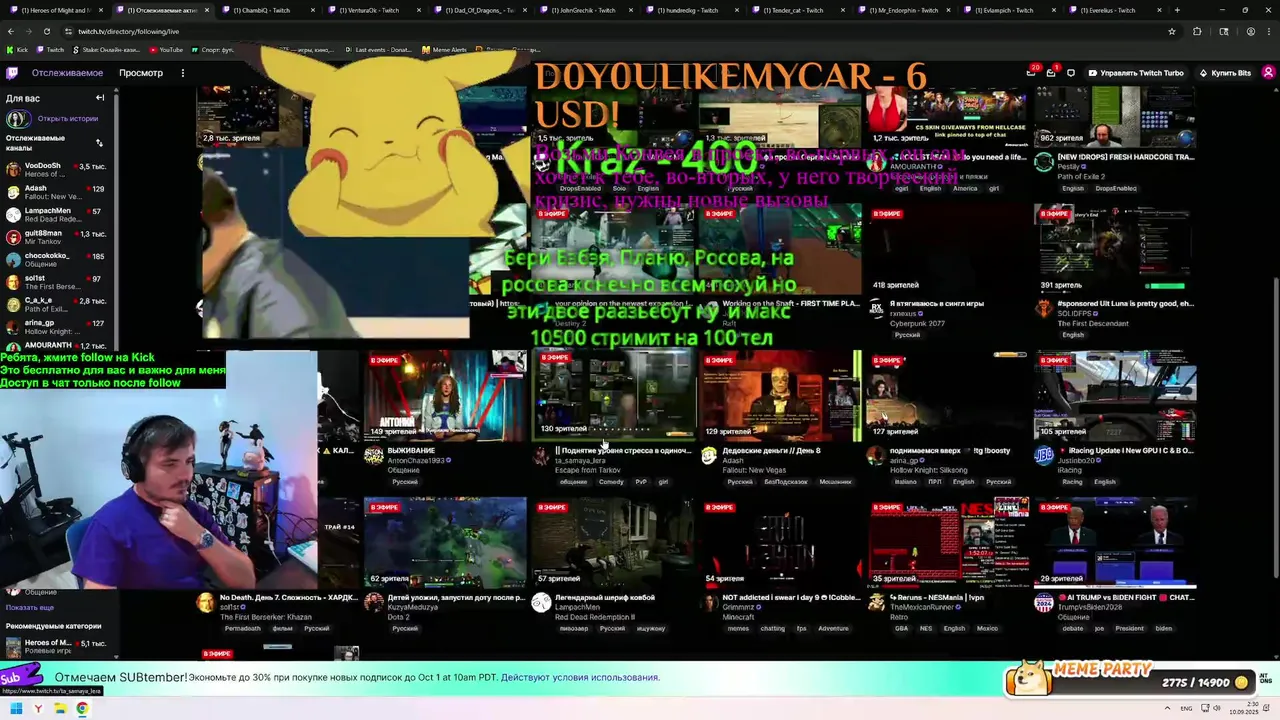Open Chrome from Windows taskbar
Image resolution: width=1280 pixels, height=720 pixels.
coord(82,709)
